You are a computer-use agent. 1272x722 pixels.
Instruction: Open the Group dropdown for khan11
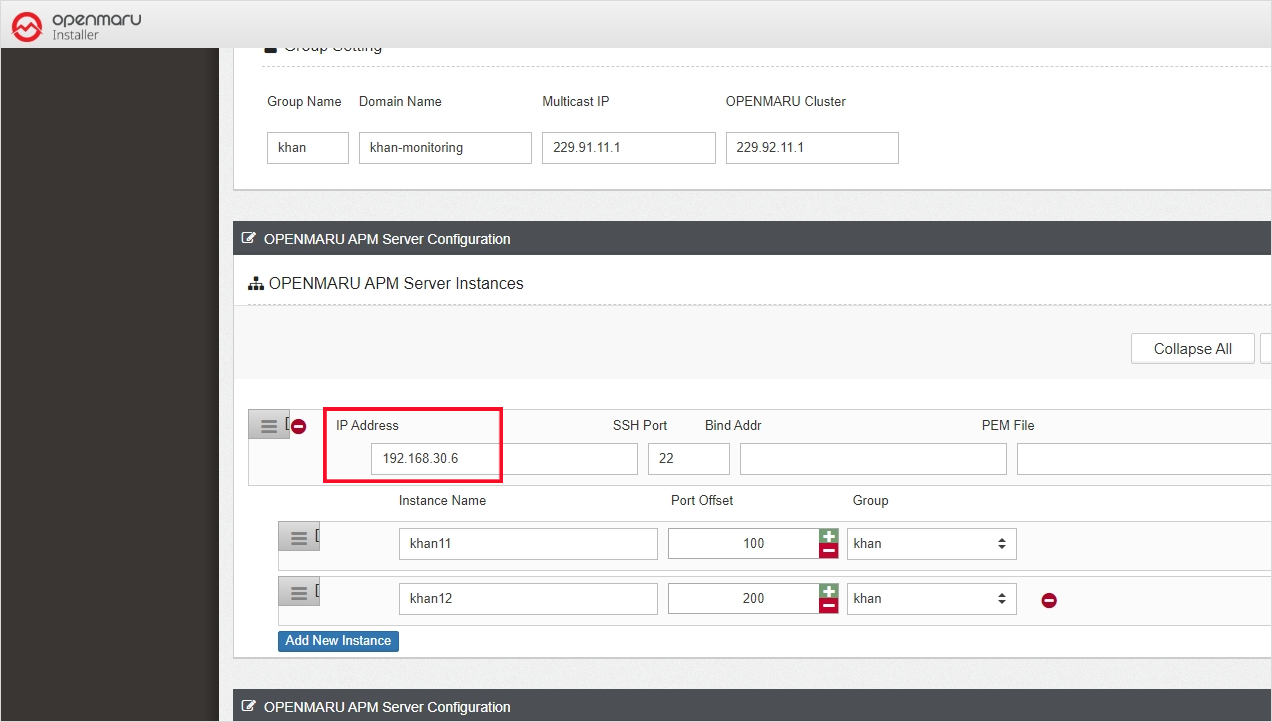pyautogui.click(x=931, y=544)
